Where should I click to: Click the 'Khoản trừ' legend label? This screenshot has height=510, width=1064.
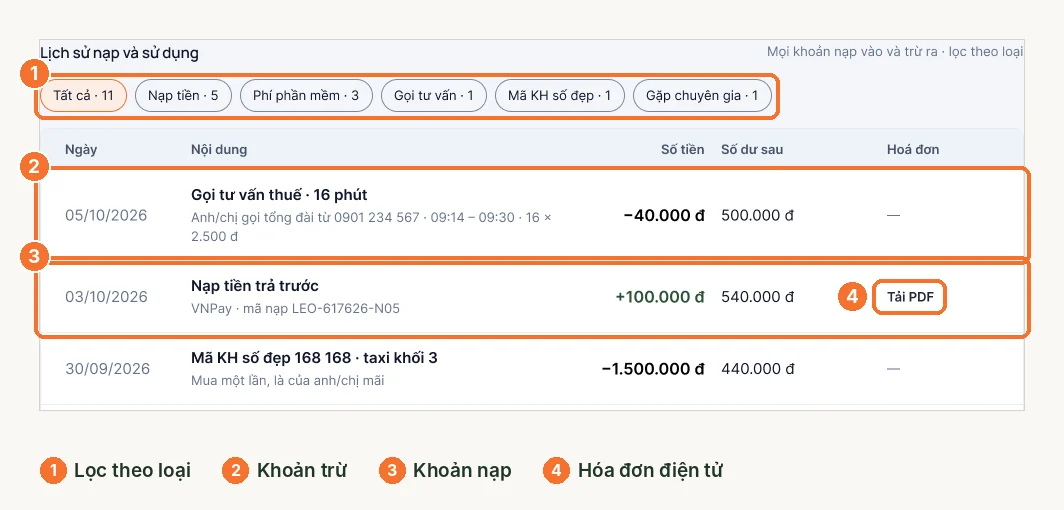coord(302,470)
